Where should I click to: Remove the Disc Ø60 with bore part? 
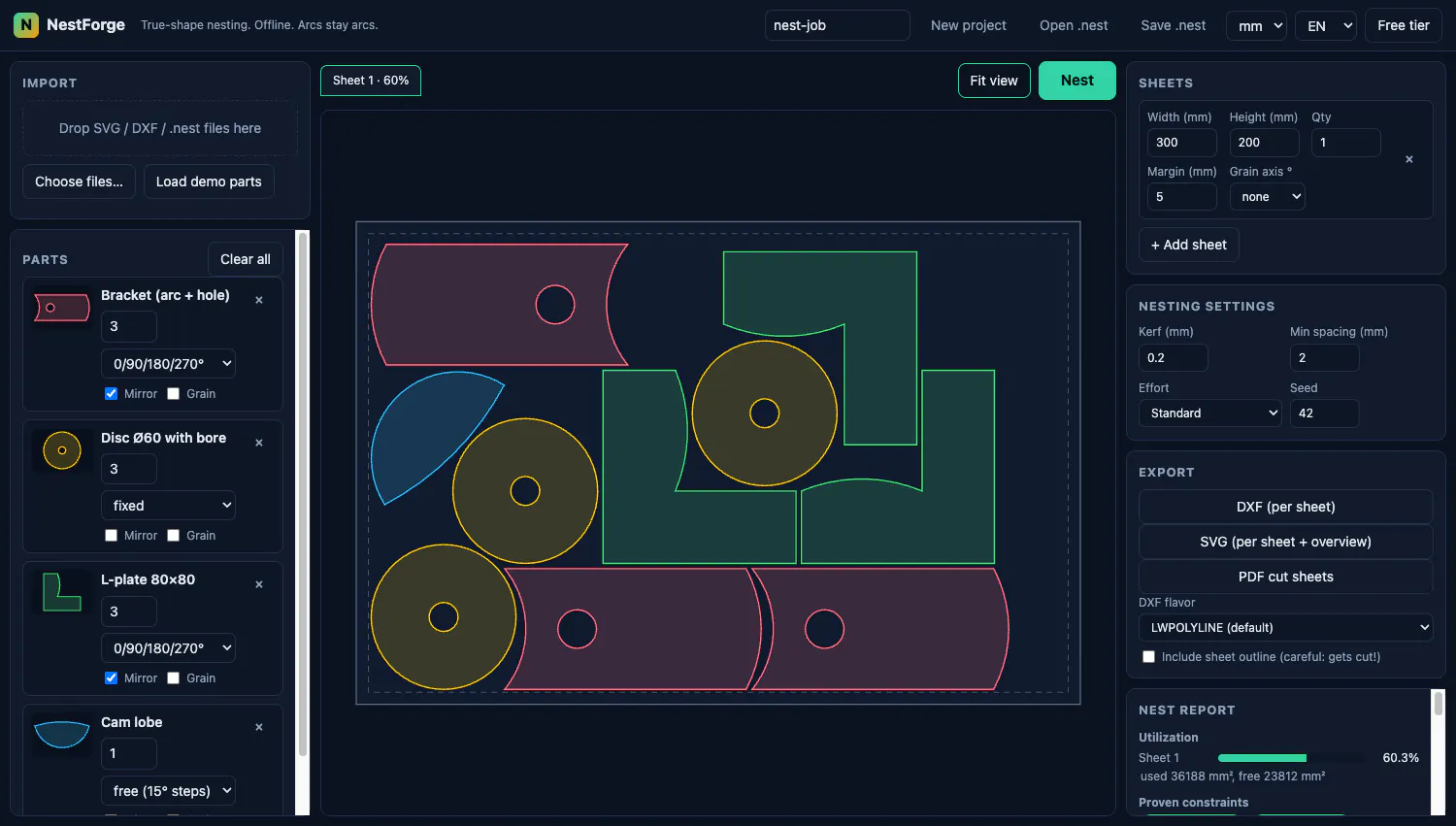259,443
